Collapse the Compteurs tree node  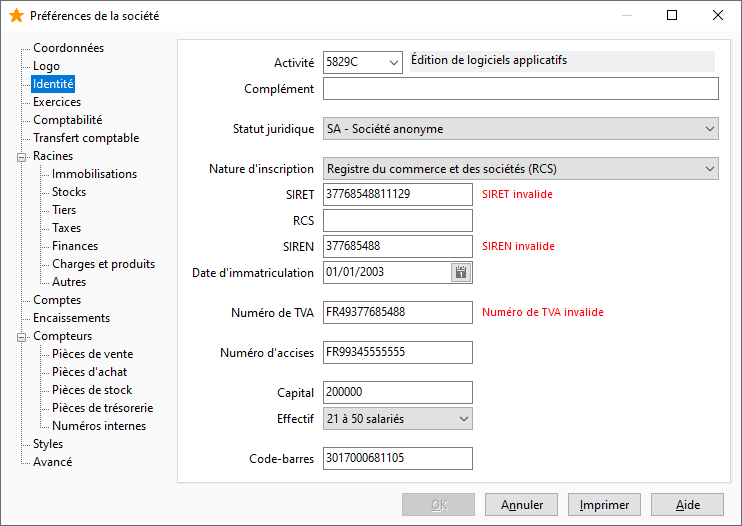[x=21, y=337]
